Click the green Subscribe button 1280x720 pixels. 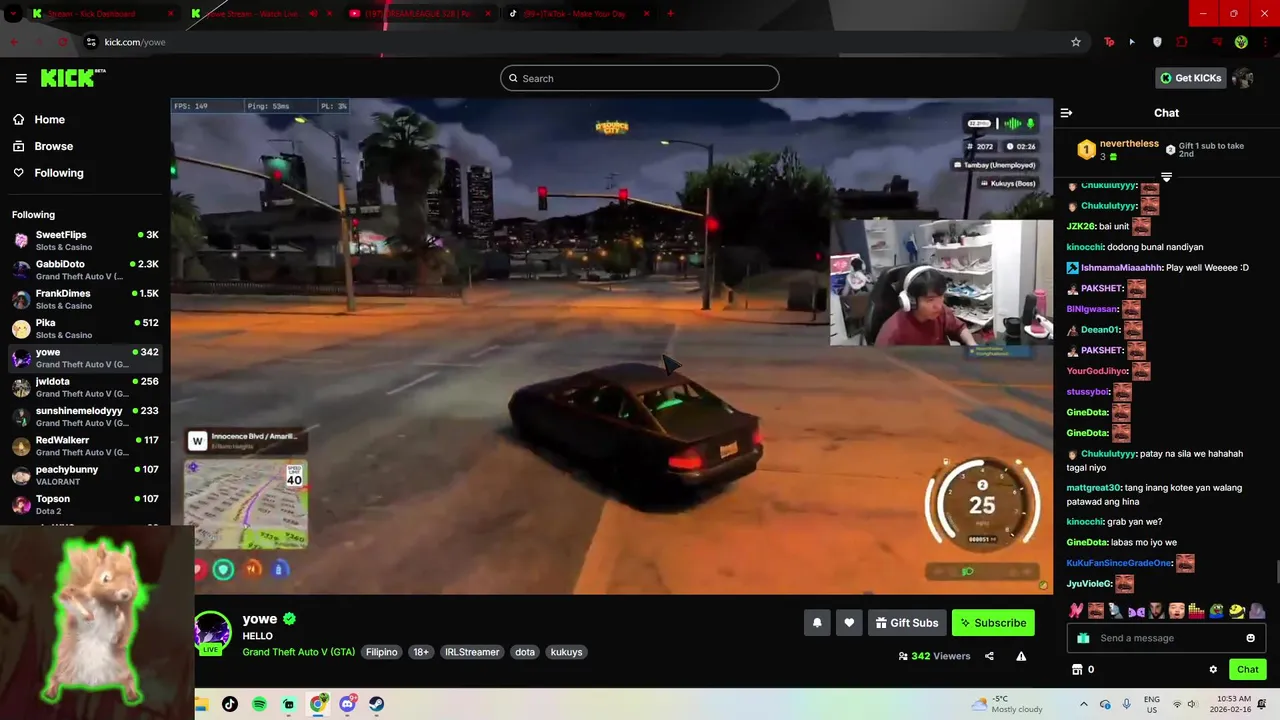[993, 623]
